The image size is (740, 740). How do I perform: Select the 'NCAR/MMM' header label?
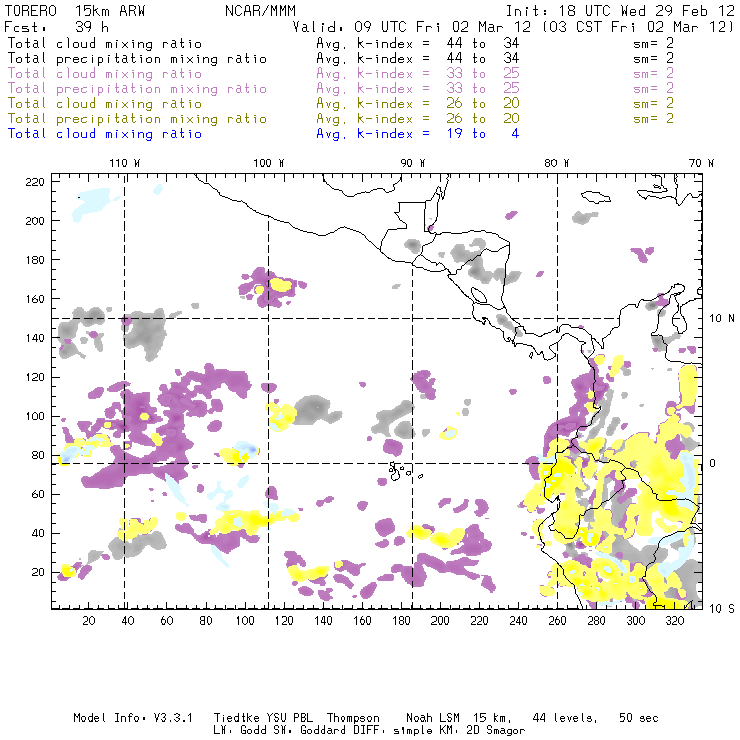(x=260, y=11)
